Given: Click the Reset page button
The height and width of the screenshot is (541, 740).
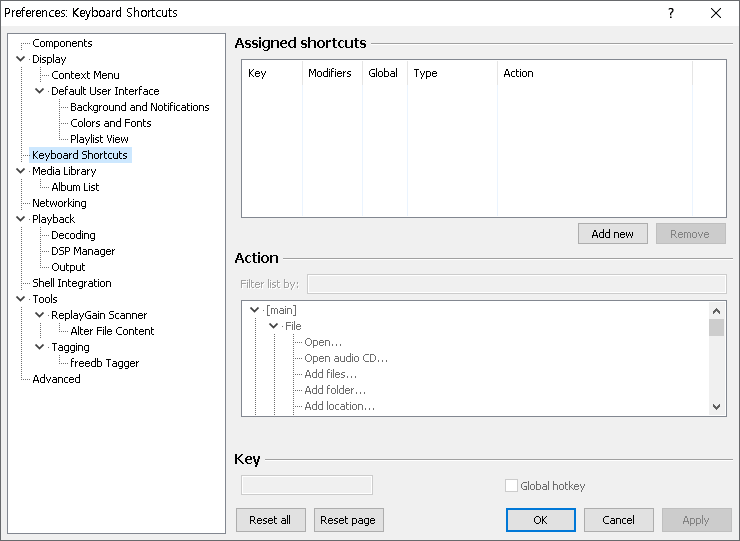Looking at the screenshot, I should (x=348, y=520).
